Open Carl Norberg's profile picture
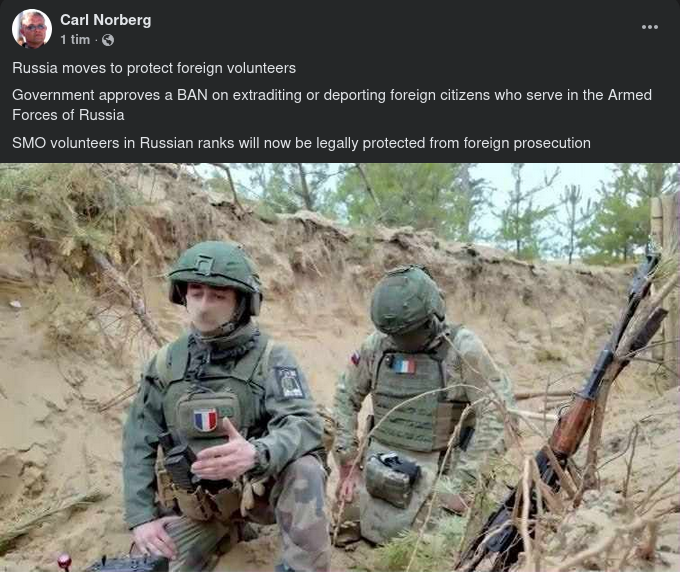This screenshot has width=680, height=572. pyautogui.click(x=32, y=29)
